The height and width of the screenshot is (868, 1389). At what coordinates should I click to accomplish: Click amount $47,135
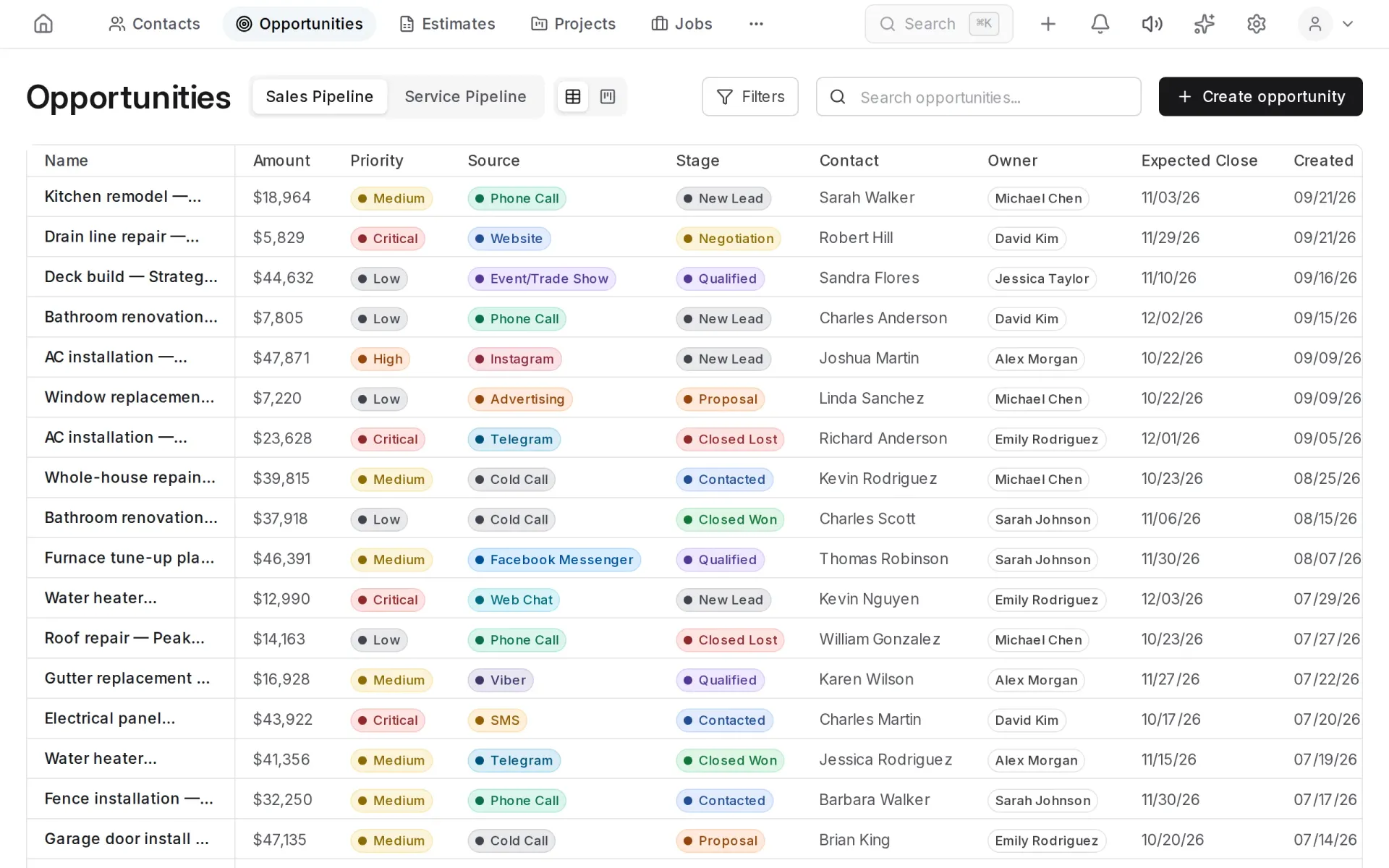pos(279,840)
